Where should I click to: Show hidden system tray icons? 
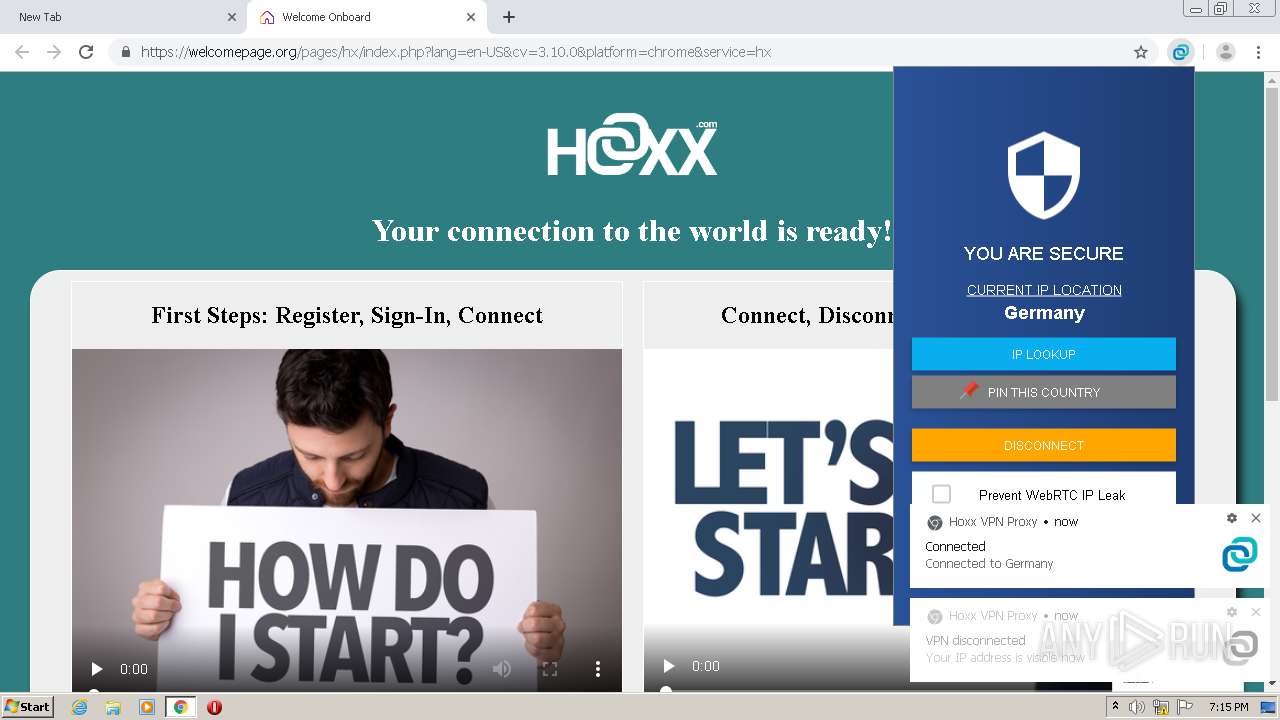(x=1116, y=707)
